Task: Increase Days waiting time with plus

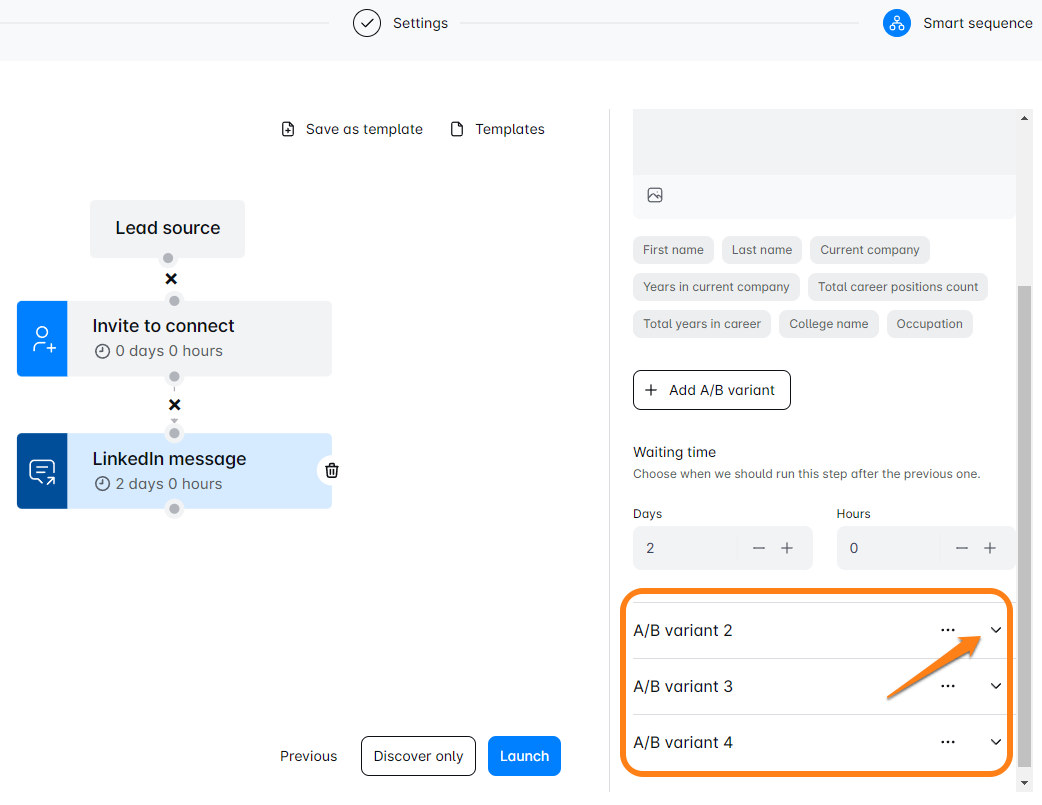Action: click(x=787, y=548)
